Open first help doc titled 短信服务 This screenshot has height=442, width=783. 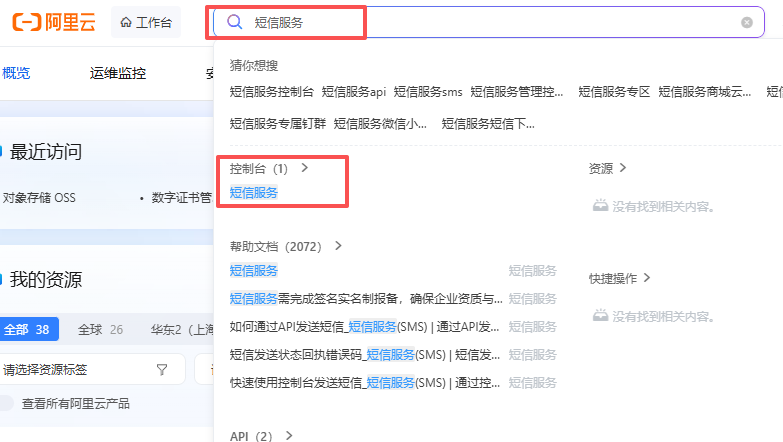click(254, 271)
